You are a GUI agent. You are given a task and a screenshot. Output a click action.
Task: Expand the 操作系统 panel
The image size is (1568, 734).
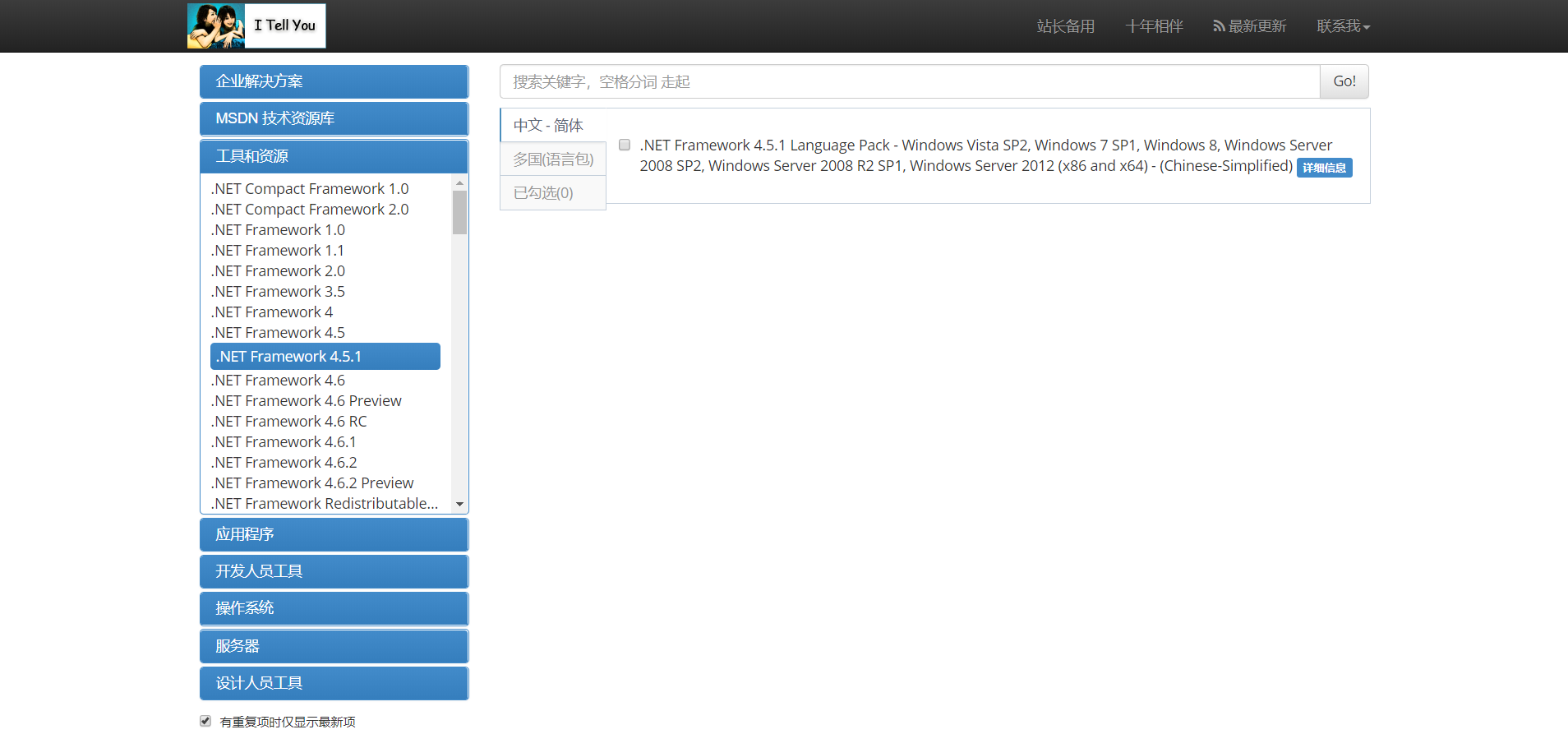(334, 608)
